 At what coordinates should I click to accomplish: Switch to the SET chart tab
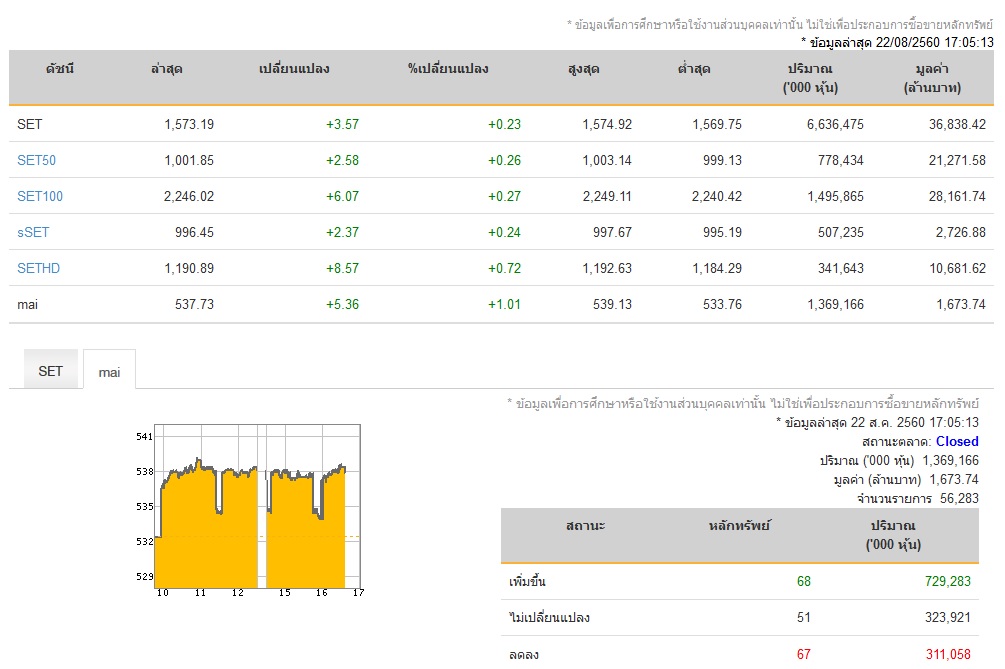(51, 370)
